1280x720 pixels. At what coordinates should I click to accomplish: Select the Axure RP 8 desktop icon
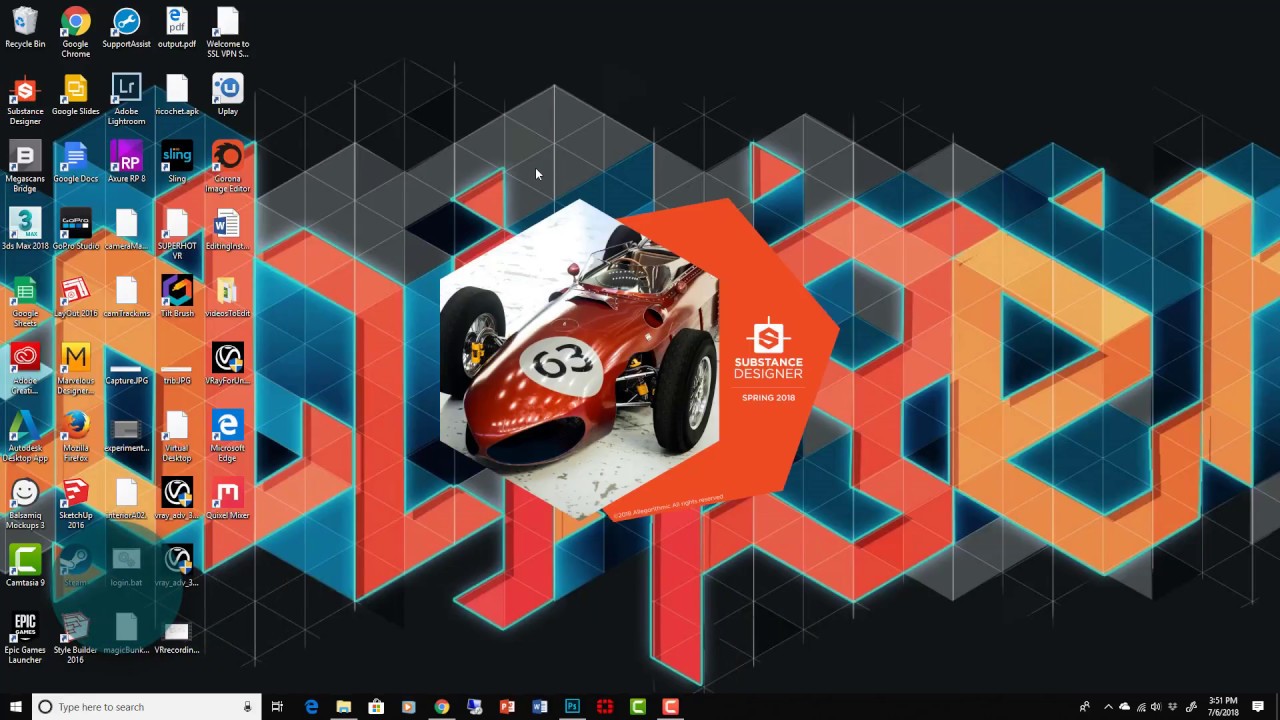[126, 163]
